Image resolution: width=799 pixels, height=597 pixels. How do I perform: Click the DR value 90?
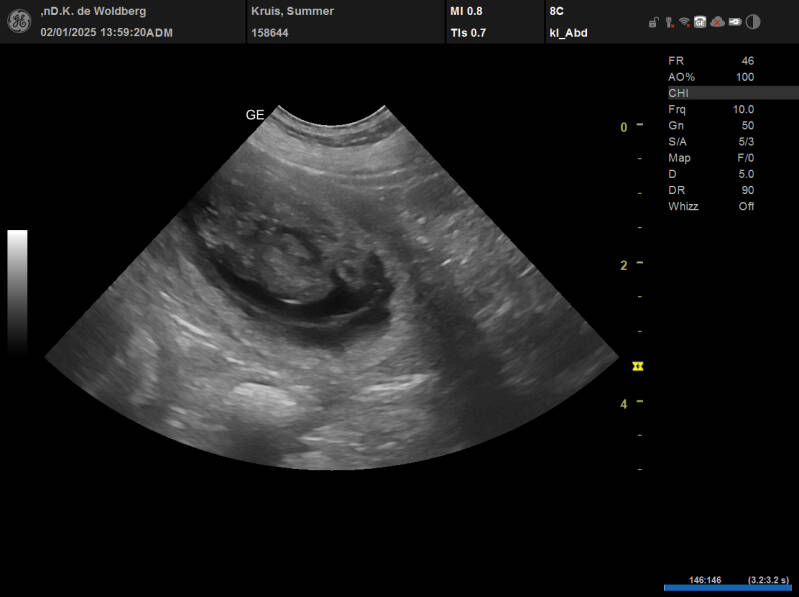(748, 190)
